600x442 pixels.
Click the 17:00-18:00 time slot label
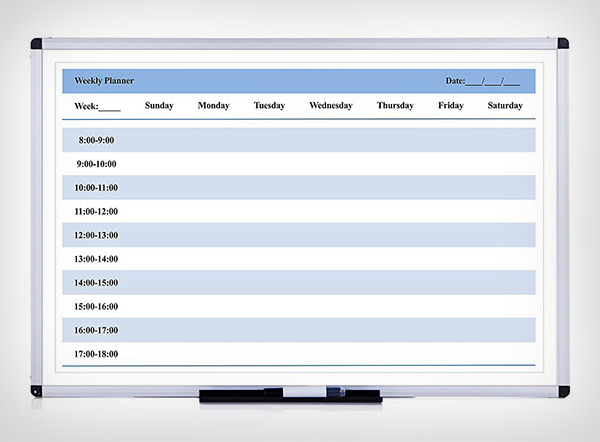(96, 354)
